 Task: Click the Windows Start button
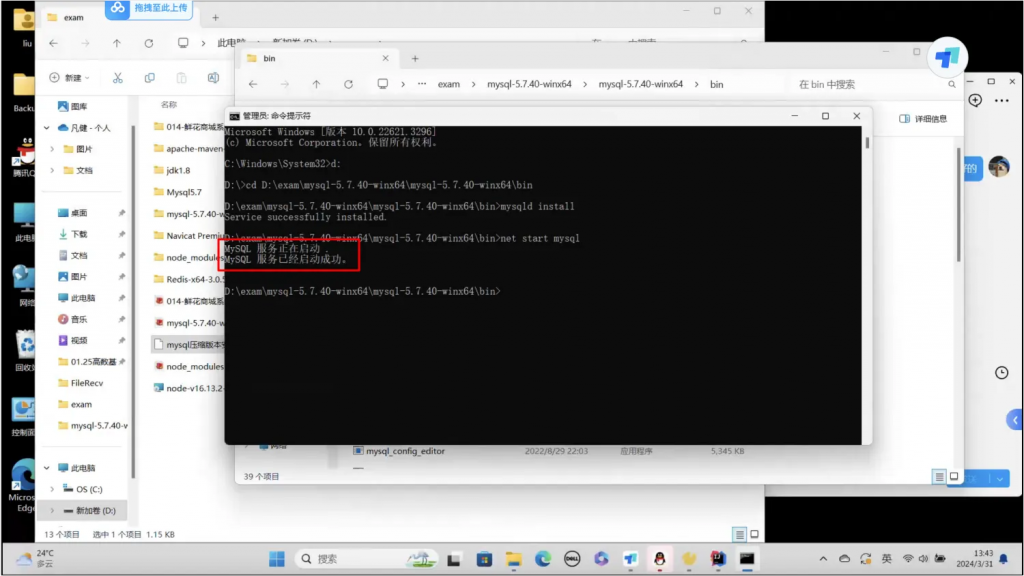click(x=276, y=558)
